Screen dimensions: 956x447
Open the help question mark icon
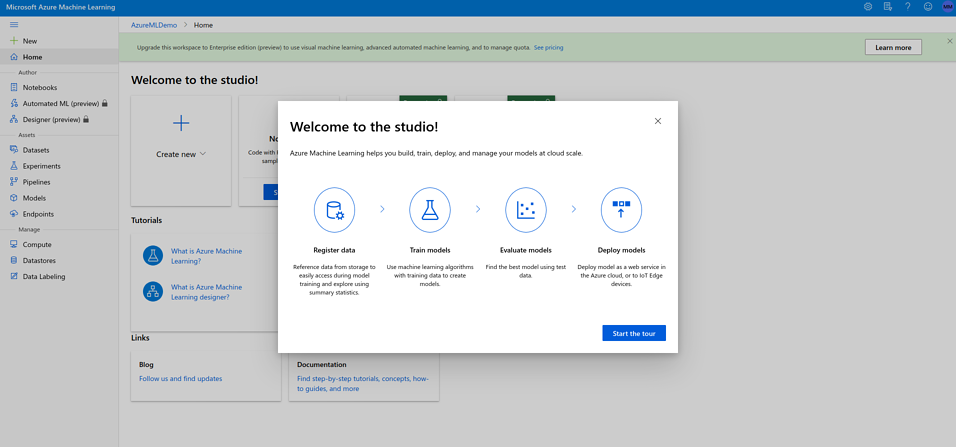[x=908, y=7]
